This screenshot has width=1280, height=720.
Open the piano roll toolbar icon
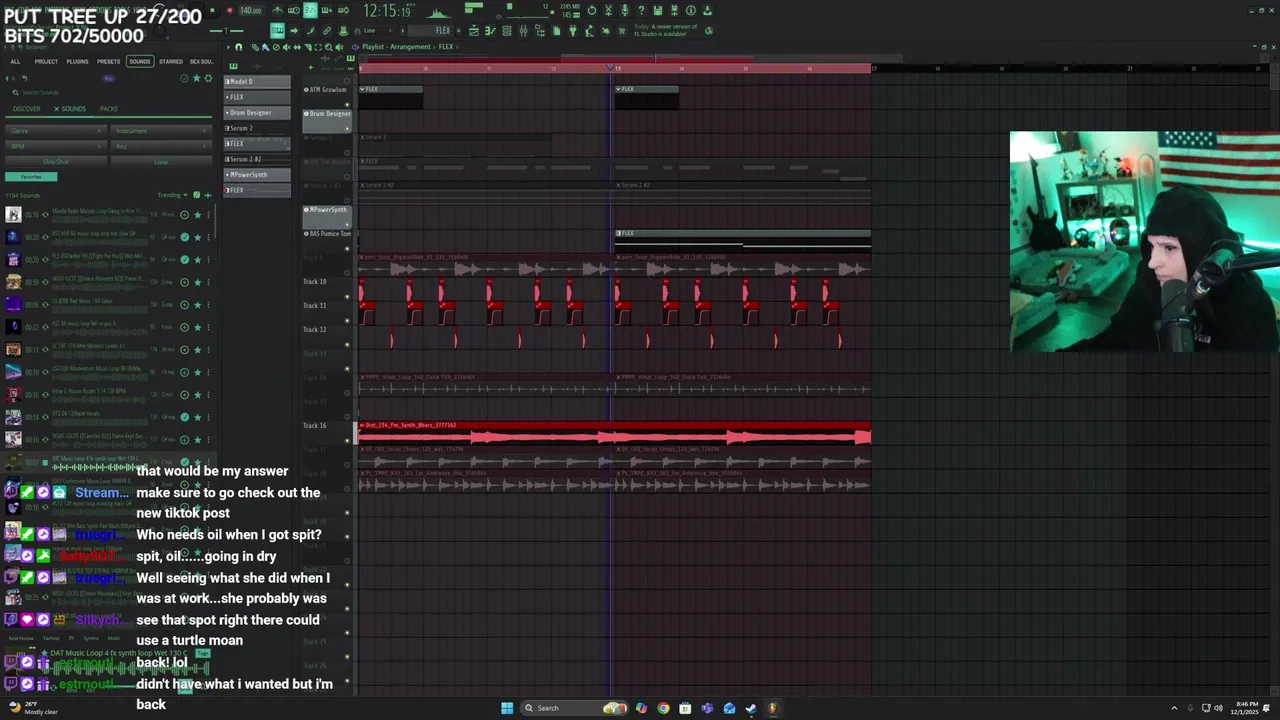coord(490,31)
